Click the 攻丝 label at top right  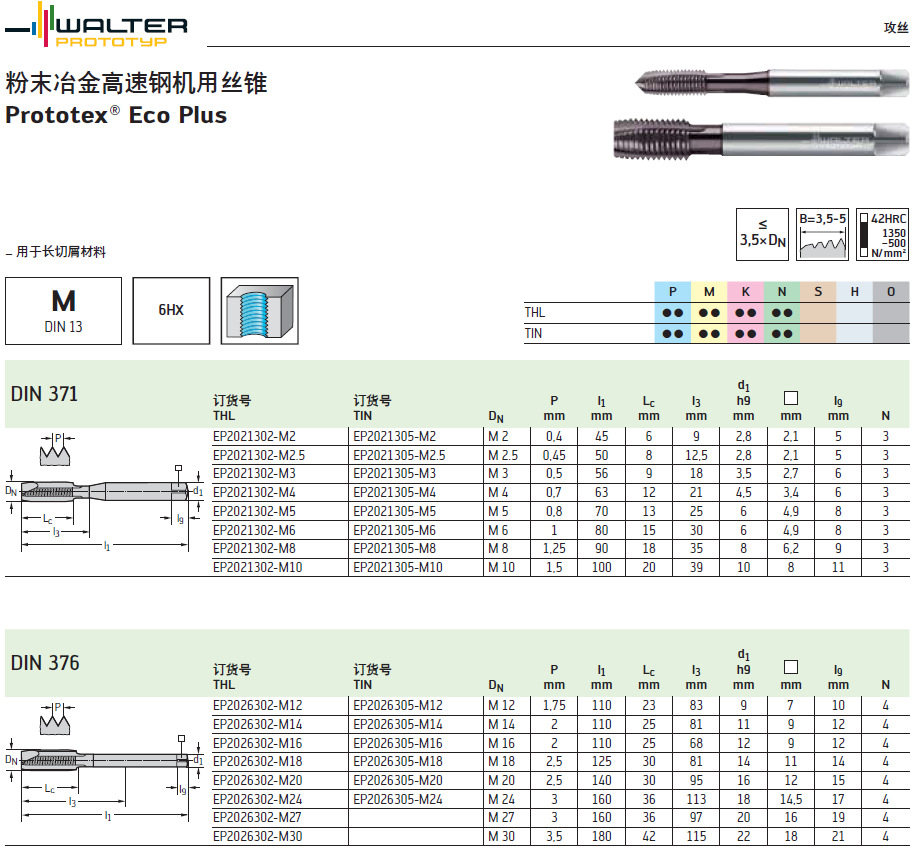pos(896,27)
